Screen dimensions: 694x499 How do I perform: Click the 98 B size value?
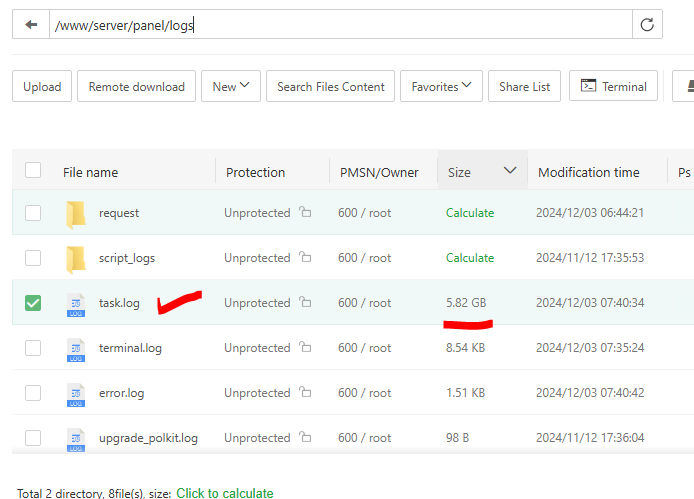click(457, 438)
